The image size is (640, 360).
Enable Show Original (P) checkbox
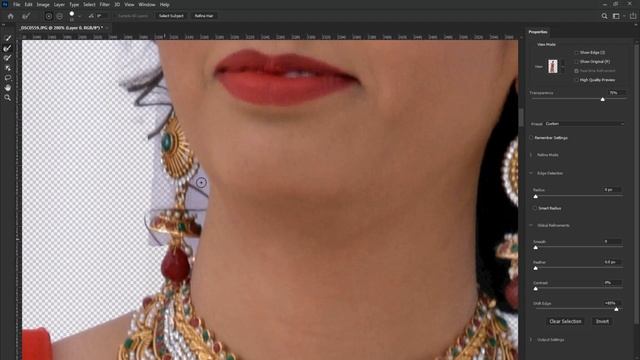576,62
